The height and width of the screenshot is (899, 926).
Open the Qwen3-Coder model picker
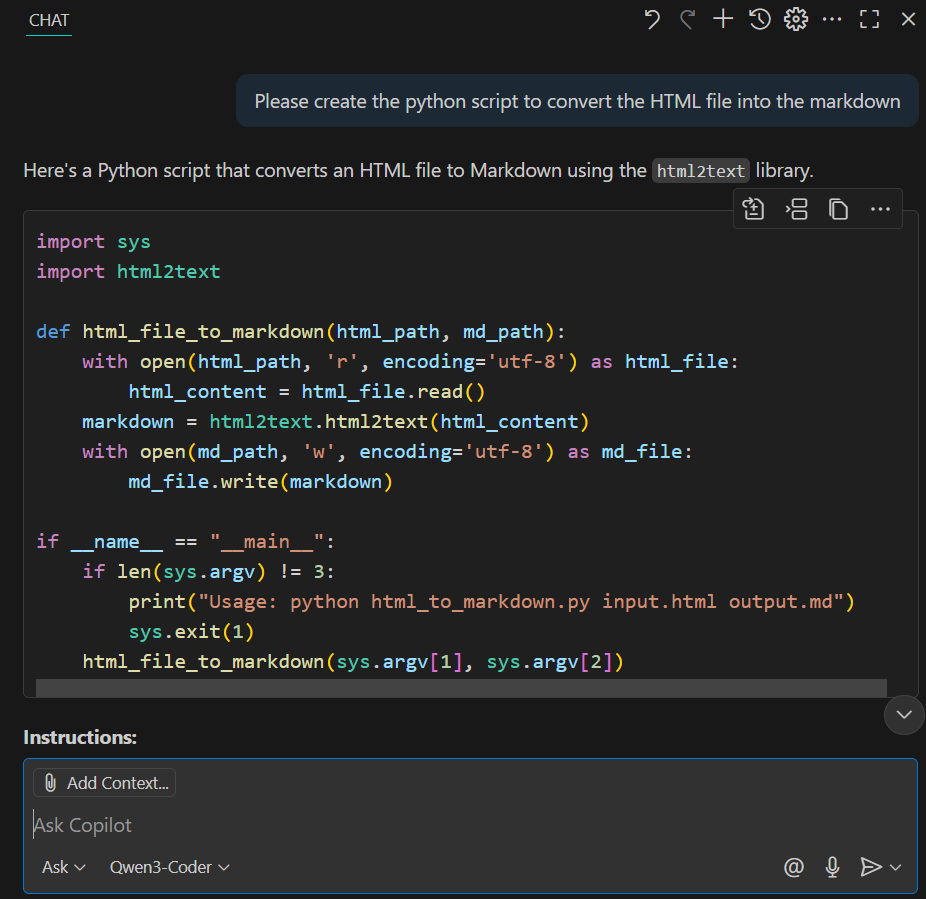pos(168,867)
